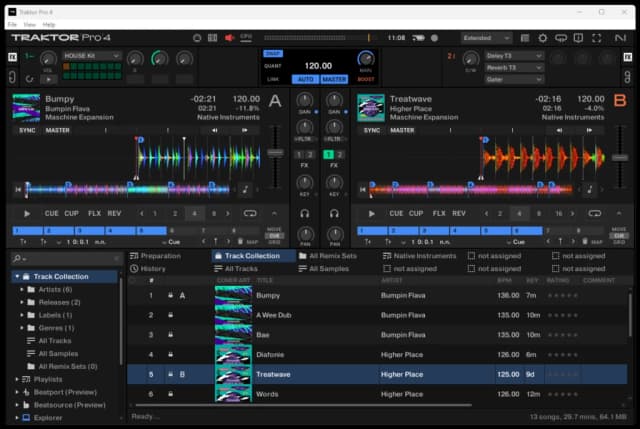
Task: Open the Delay T3 effect dropdown
Action: click(x=514, y=56)
